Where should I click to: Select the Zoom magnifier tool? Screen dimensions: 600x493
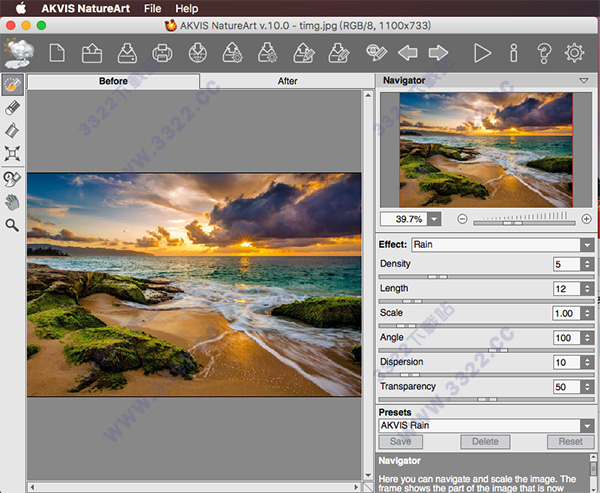point(12,225)
